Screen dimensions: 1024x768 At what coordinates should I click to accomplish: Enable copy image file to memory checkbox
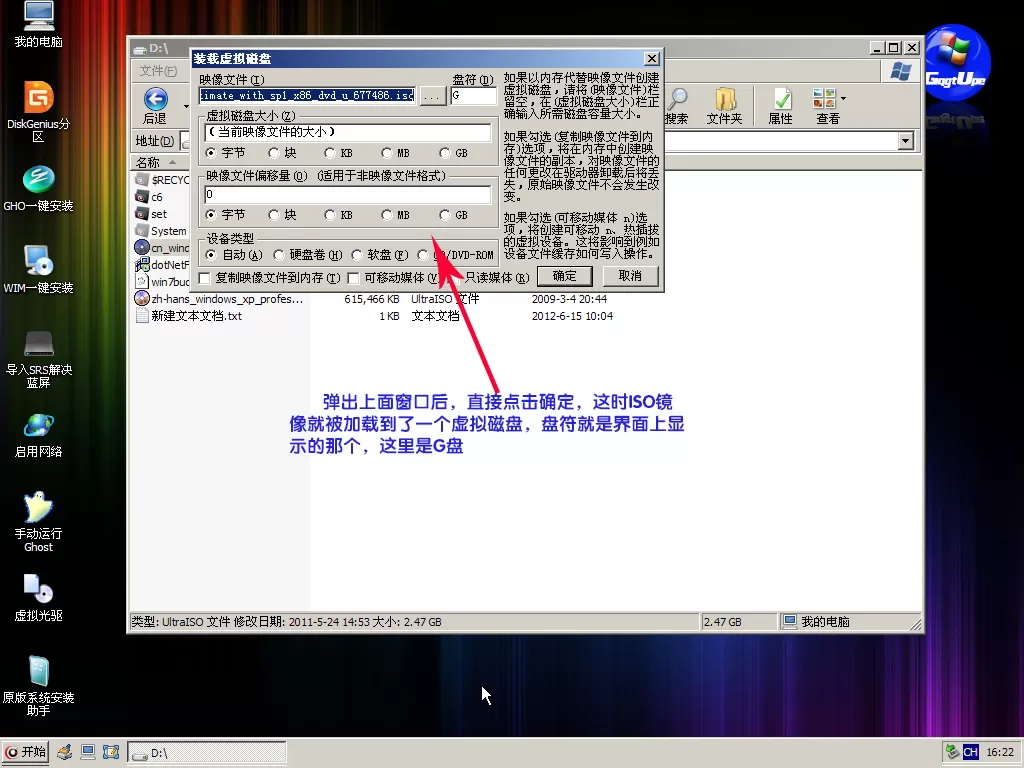pyautogui.click(x=205, y=277)
